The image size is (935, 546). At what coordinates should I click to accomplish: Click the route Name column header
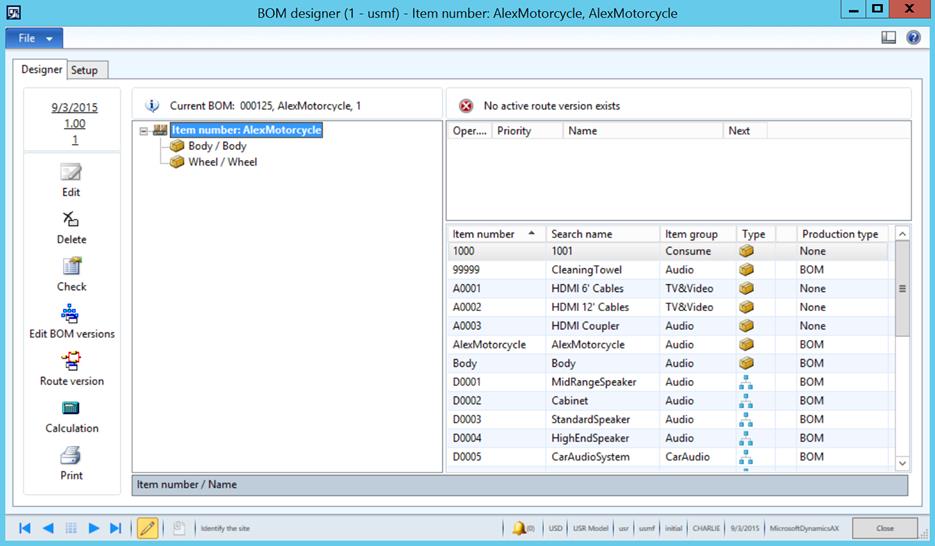point(643,131)
